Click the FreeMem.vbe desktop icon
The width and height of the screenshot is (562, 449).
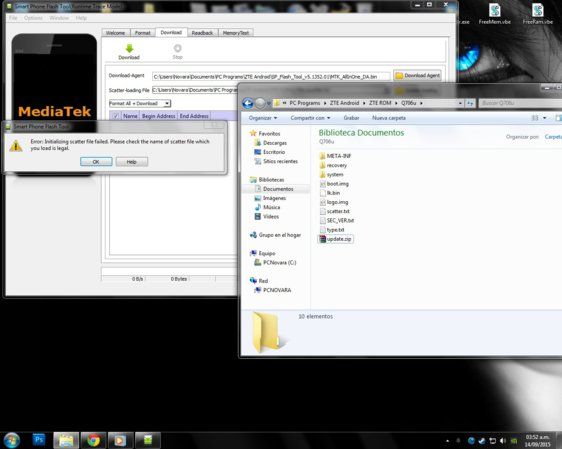(x=495, y=14)
